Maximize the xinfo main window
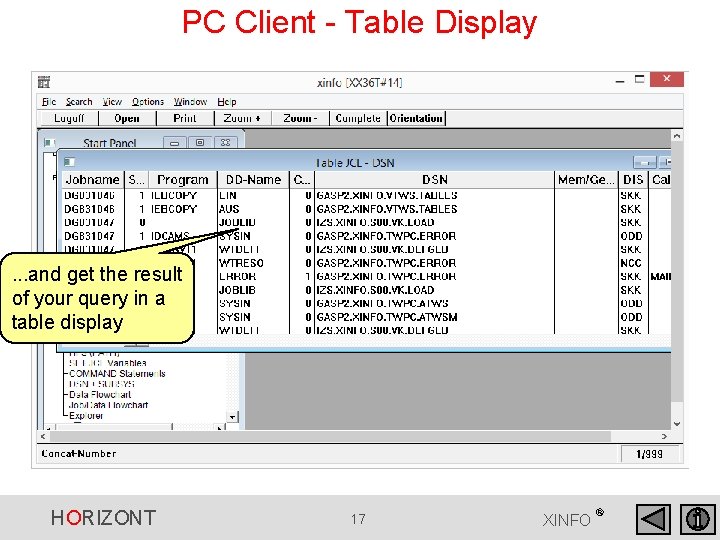 click(x=640, y=79)
